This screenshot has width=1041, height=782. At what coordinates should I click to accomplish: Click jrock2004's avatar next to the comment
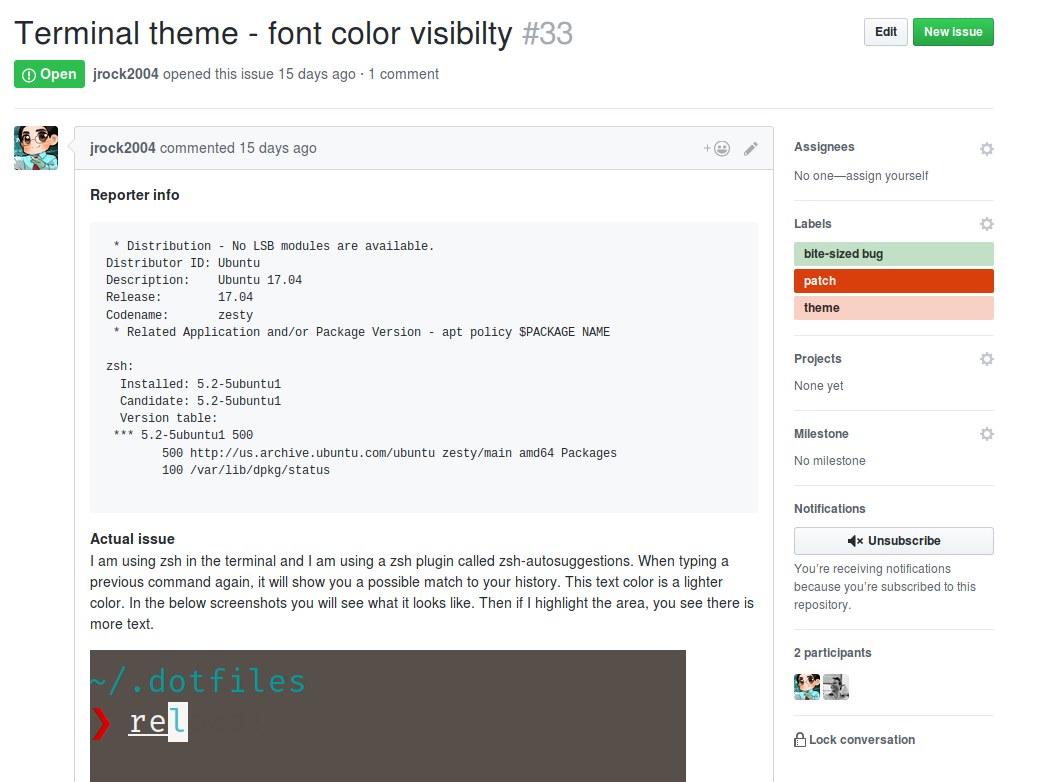tap(35, 147)
